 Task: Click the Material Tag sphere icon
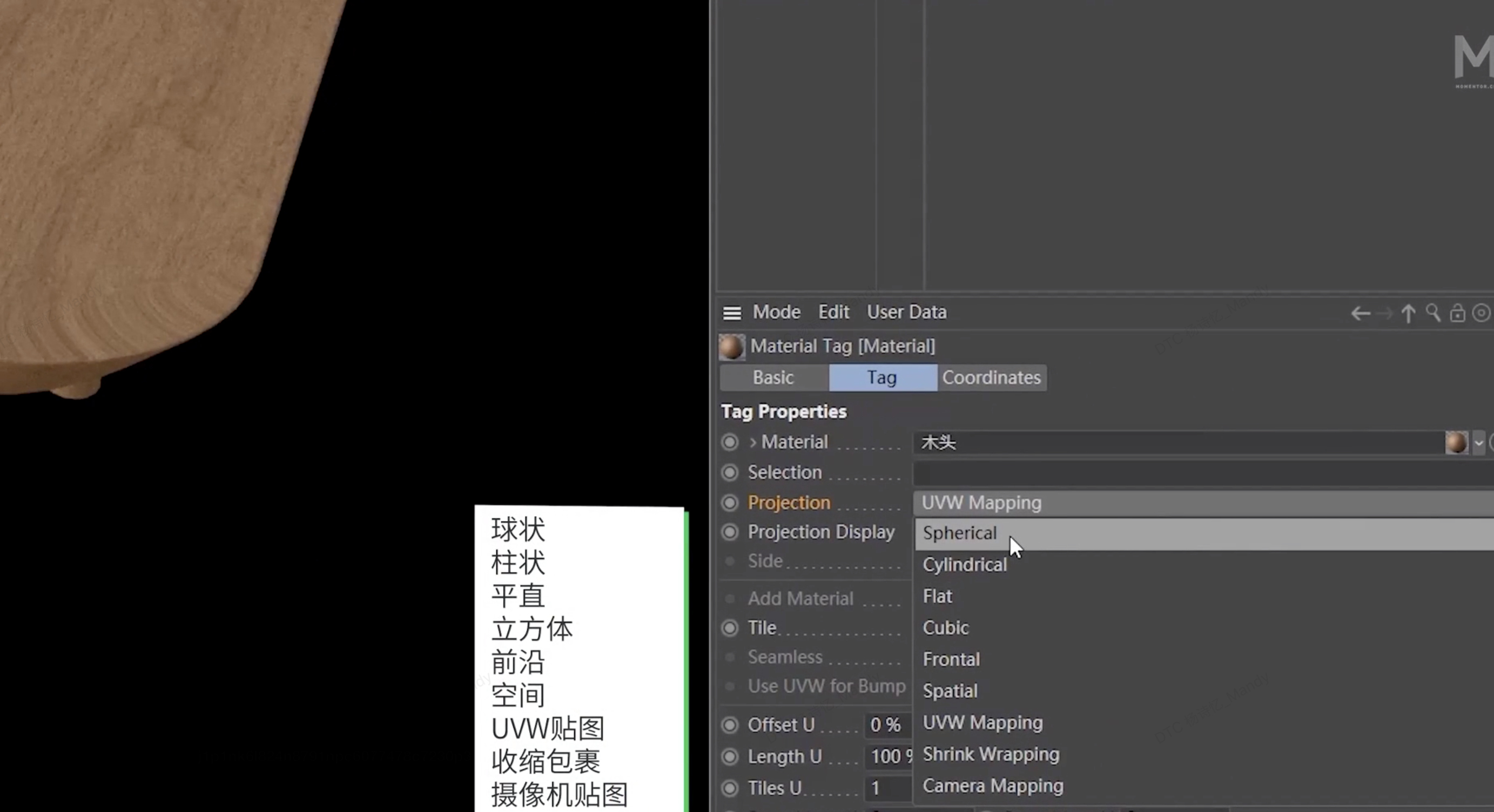[731, 347]
